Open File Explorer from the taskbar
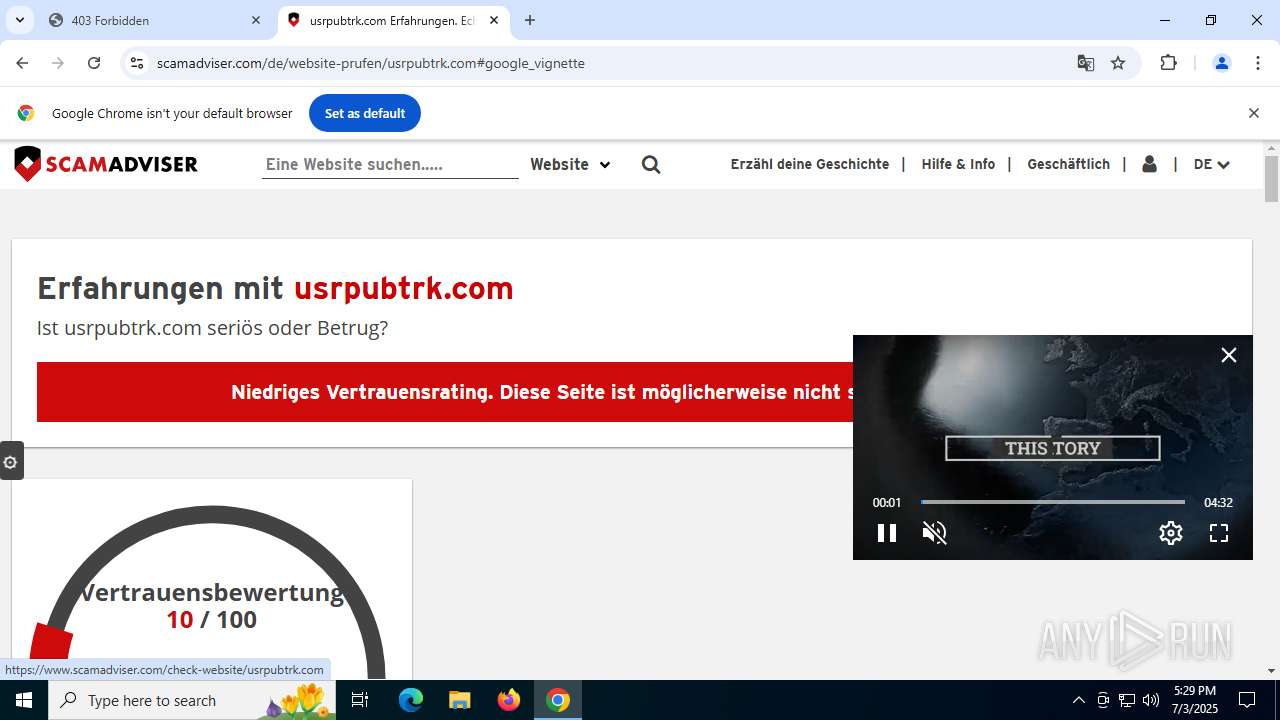 (459, 700)
